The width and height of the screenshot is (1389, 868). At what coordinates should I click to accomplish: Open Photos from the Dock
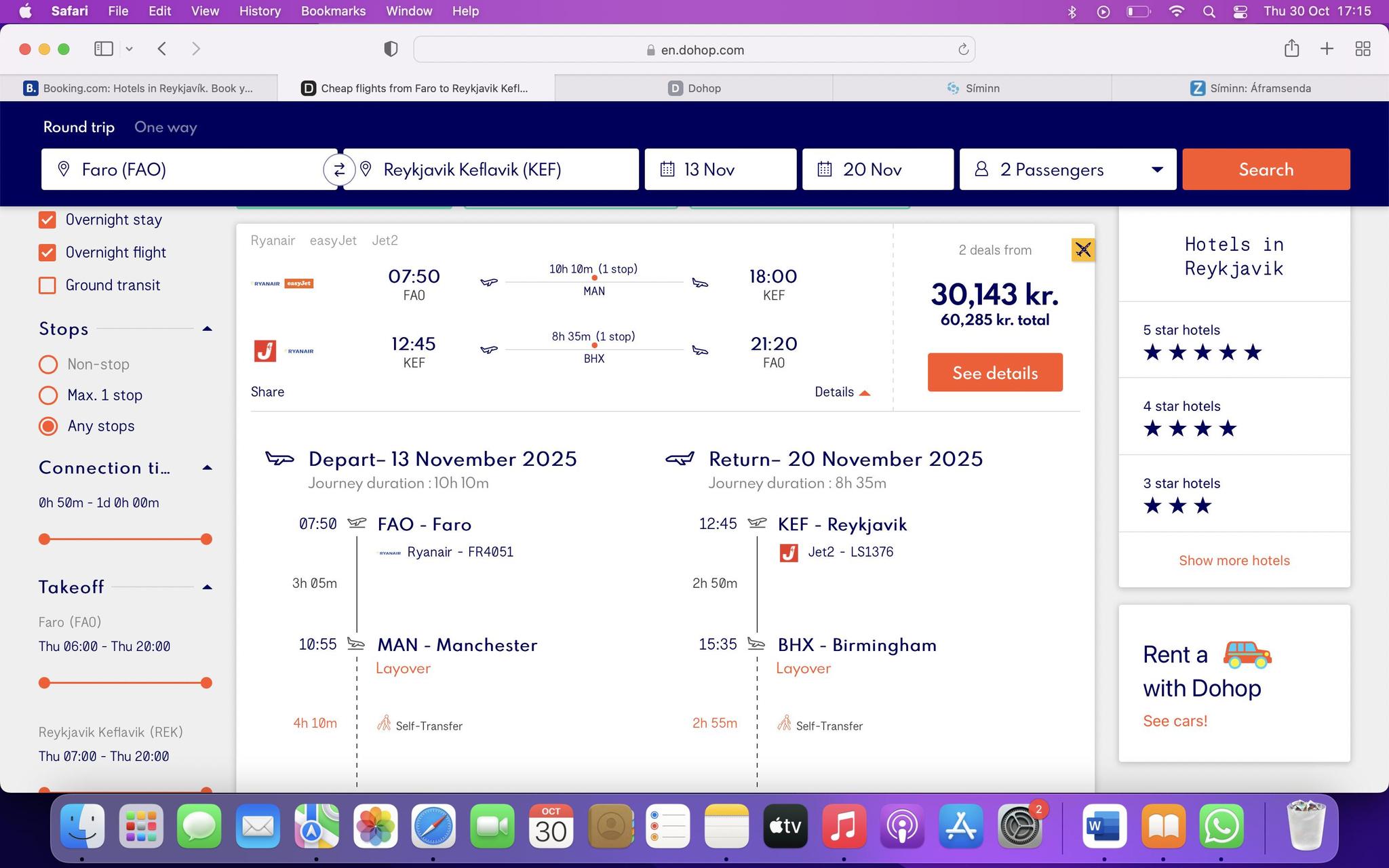pyautogui.click(x=375, y=826)
